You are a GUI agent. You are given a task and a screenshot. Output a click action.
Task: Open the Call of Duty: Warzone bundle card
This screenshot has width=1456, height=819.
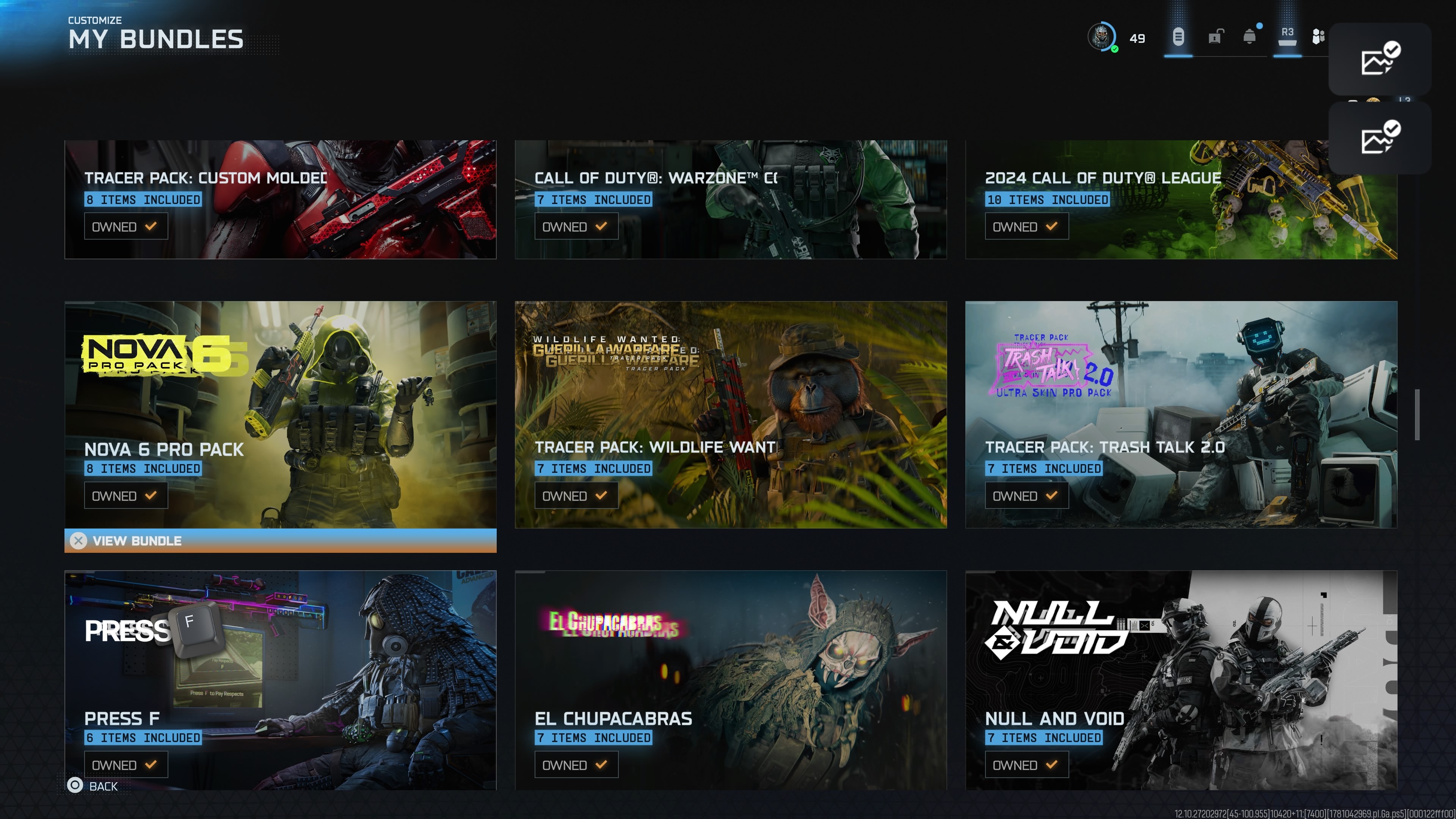click(731, 199)
